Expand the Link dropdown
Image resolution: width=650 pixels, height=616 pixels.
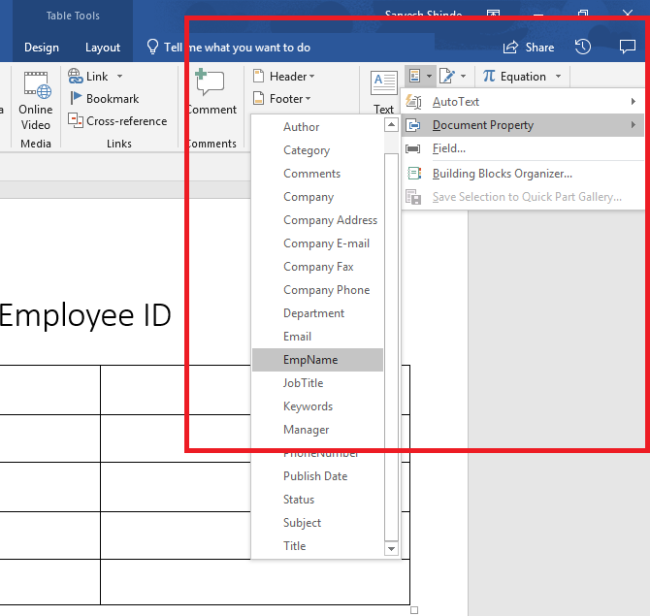pos(119,76)
